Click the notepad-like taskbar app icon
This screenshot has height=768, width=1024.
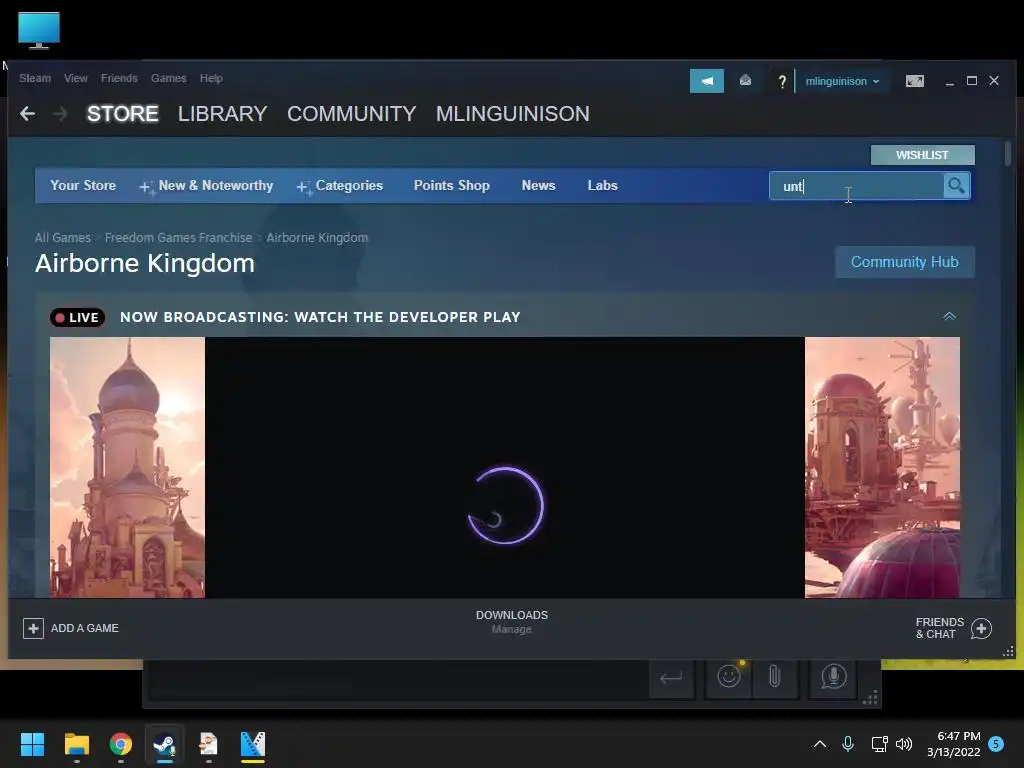click(x=208, y=744)
